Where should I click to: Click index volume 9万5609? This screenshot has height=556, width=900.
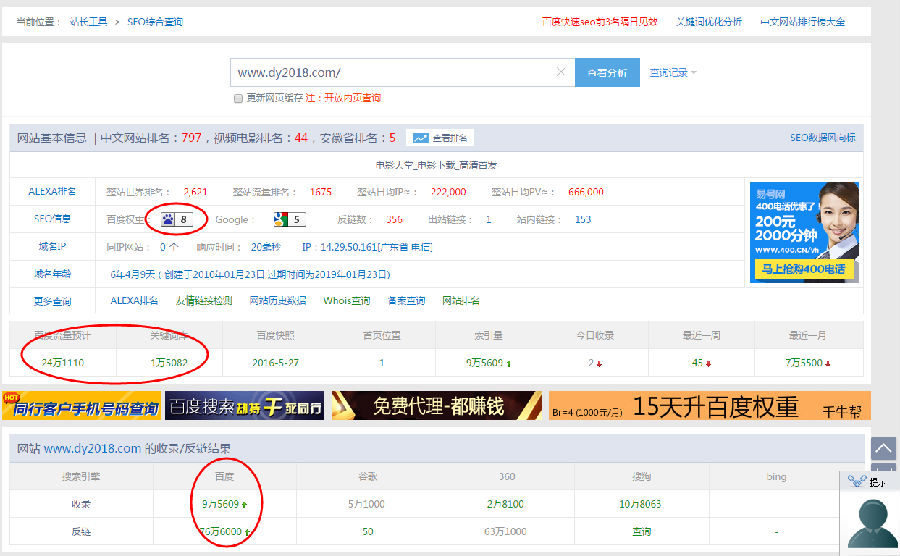point(484,363)
